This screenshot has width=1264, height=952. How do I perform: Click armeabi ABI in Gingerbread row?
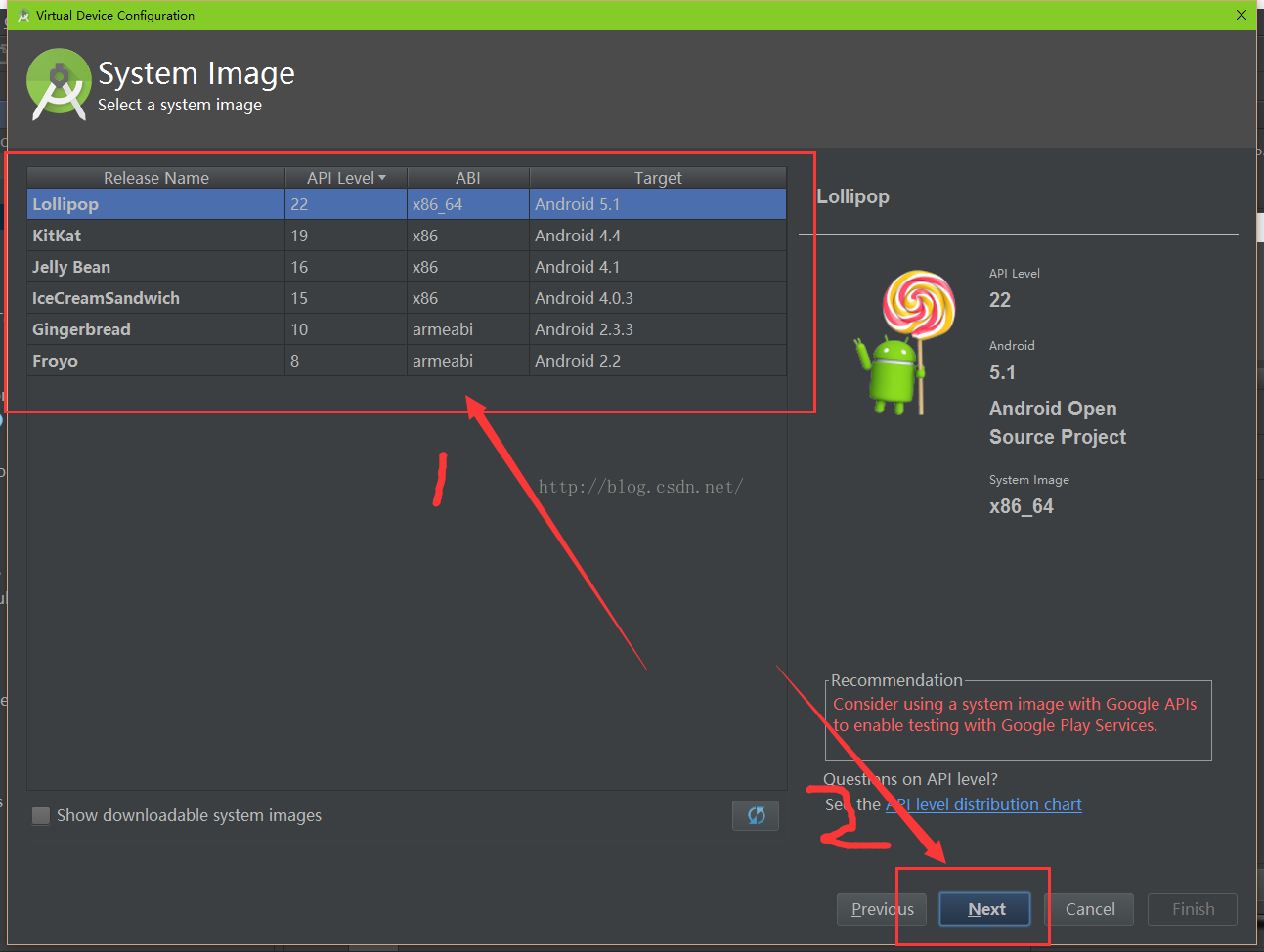(x=468, y=329)
